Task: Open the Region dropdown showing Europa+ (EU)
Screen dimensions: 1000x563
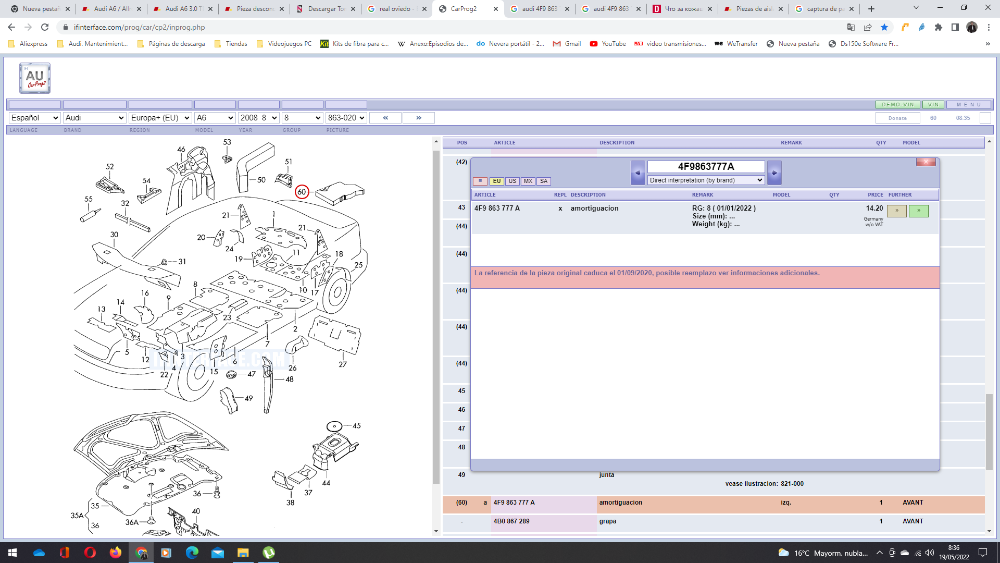Action: click(160, 118)
